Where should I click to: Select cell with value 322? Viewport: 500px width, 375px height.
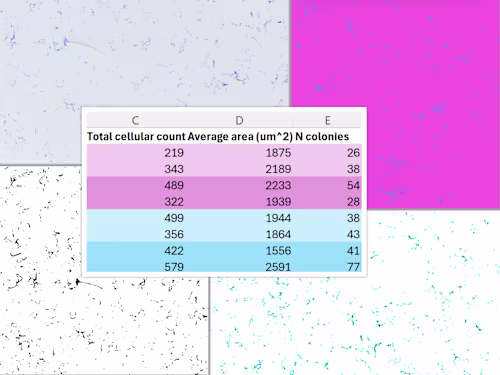pyautogui.click(x=136, y=202)
